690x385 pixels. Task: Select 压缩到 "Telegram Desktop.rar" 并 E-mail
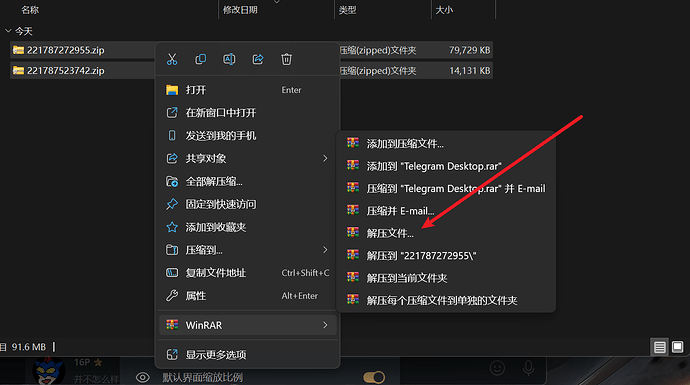[x=446, y=188]
